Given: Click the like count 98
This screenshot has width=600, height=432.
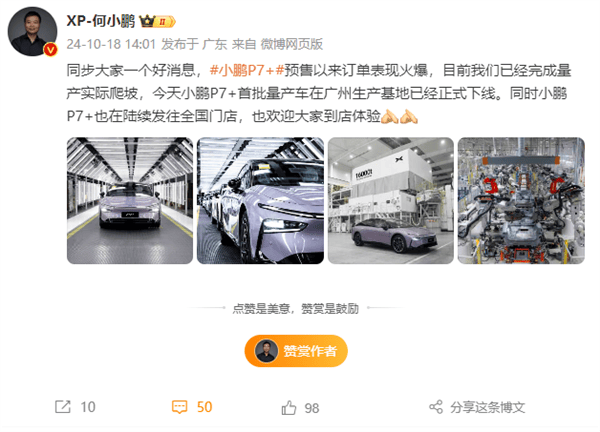Looking at the screenshot, I should point(312,408).
